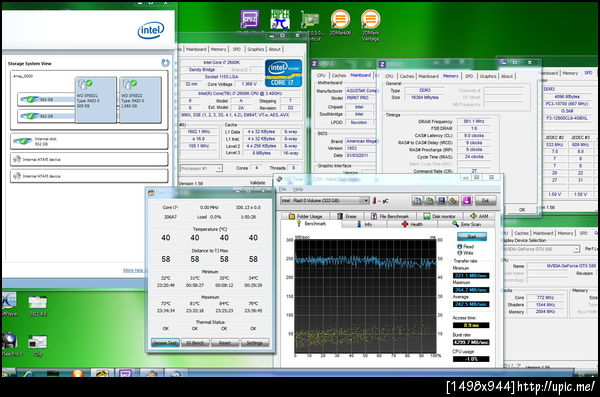Image resolution: width=600 pixels, height=397 pixels.
Task: Switch to the Folder Usage tab
Action: click(x=305, y=216)
